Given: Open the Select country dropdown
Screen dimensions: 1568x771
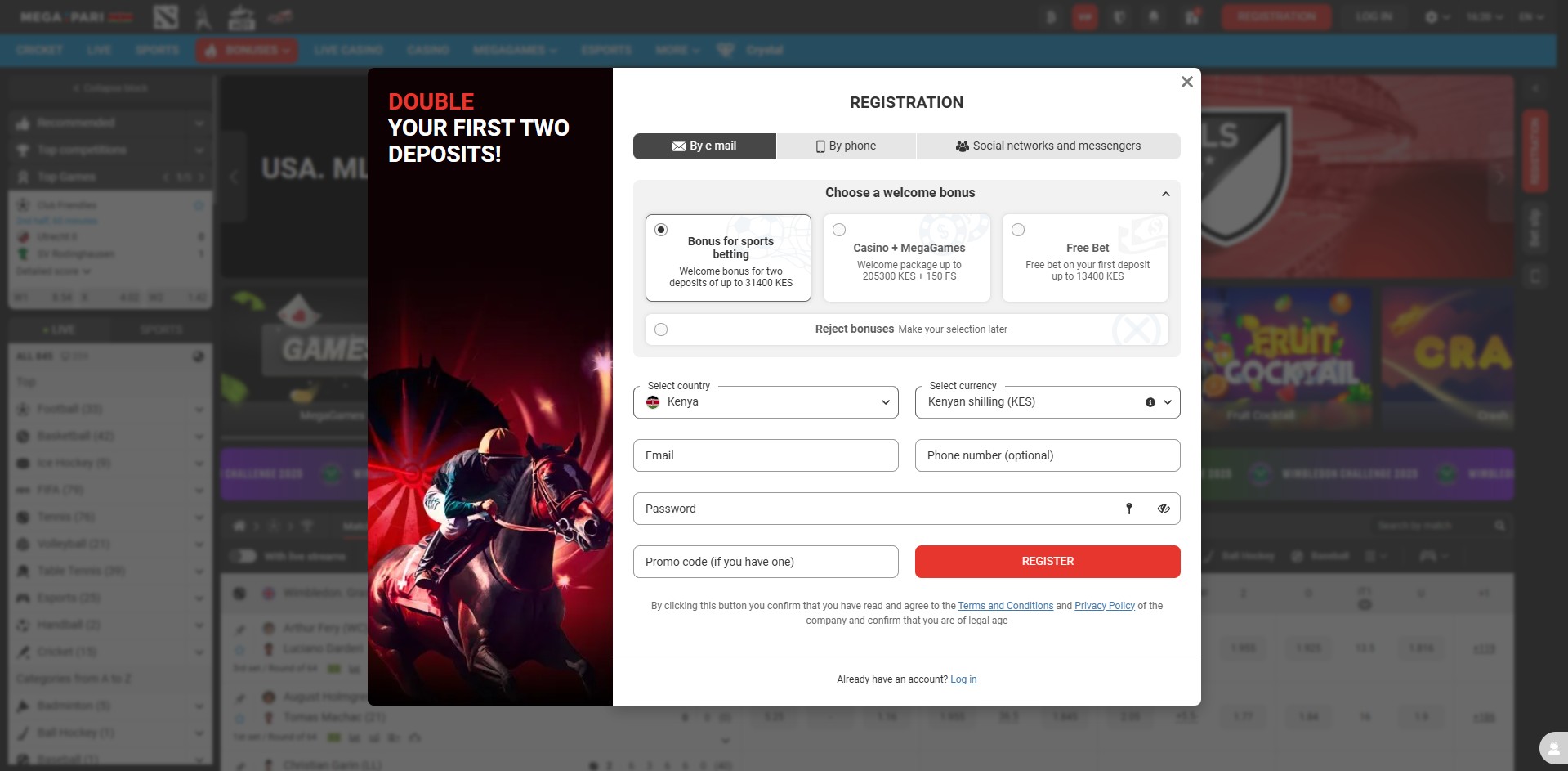Looking at the screenshot, I should click(x=765, y=401).
